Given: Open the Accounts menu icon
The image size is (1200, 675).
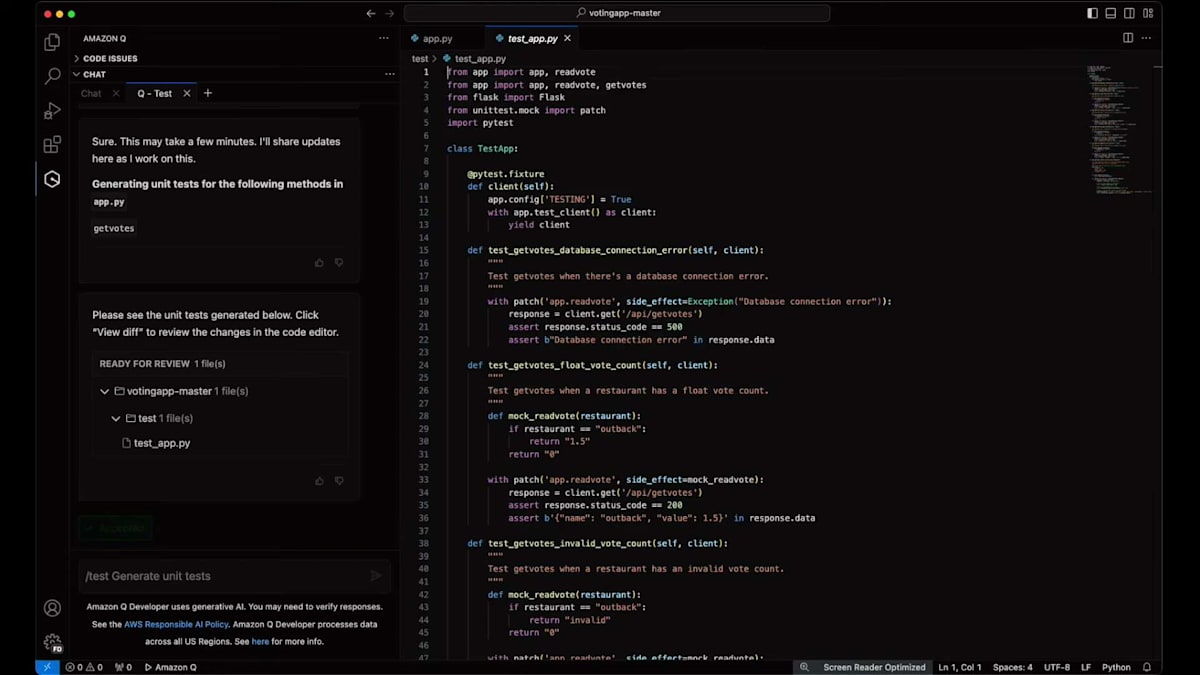Looking at the screenshot, I should (x=52, y=608).
